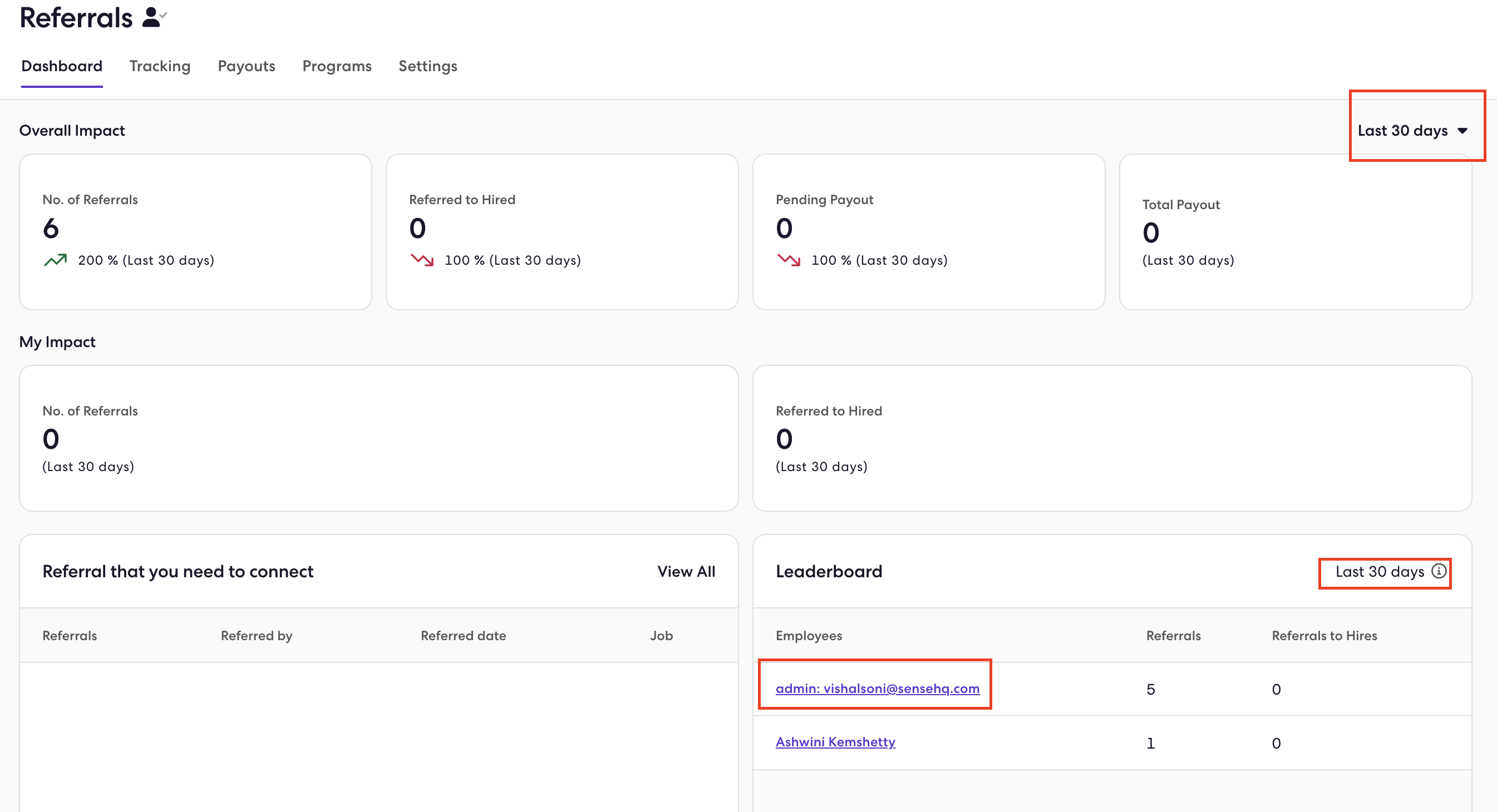Click the Overall Impact No. of Referrals card
Screen dimensions: 1497x812
tap(195, 232)
